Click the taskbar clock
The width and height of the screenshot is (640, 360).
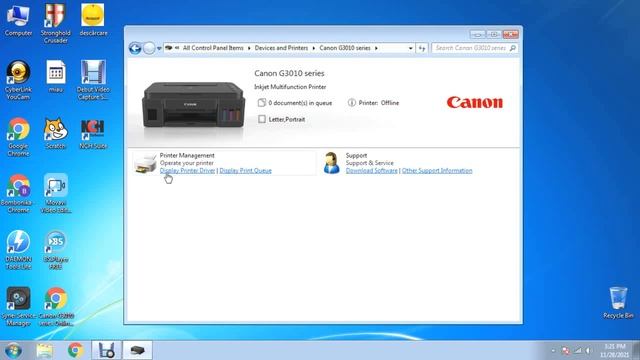click(x=614, y=351)
